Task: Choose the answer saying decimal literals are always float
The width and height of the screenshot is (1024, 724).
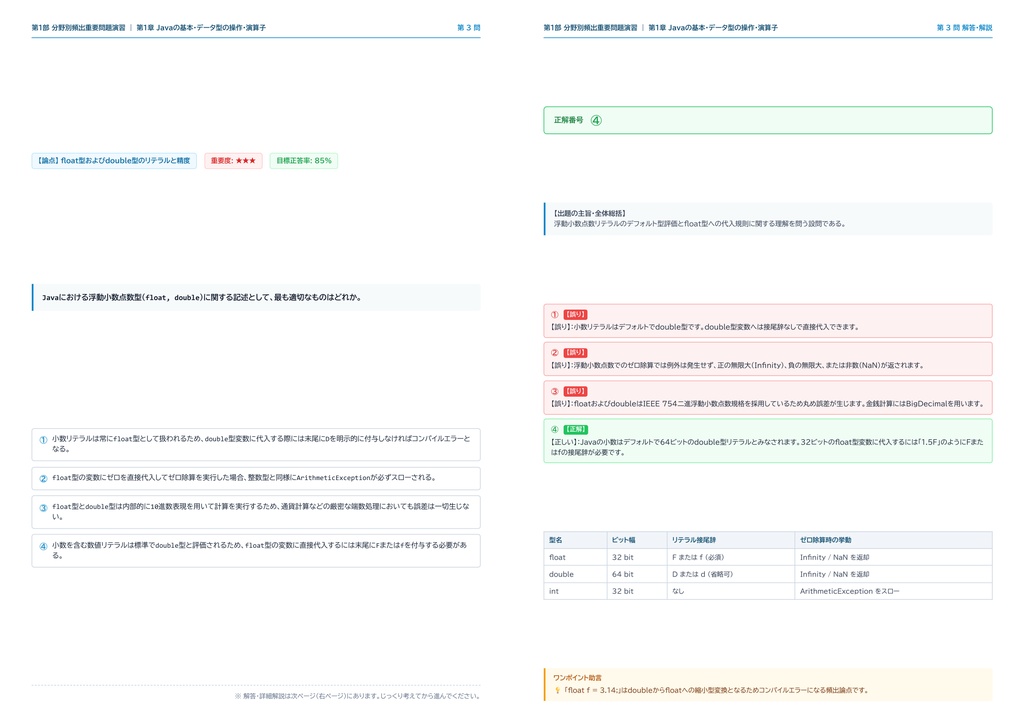Action: pyautogui.click(x=256, y=444)
